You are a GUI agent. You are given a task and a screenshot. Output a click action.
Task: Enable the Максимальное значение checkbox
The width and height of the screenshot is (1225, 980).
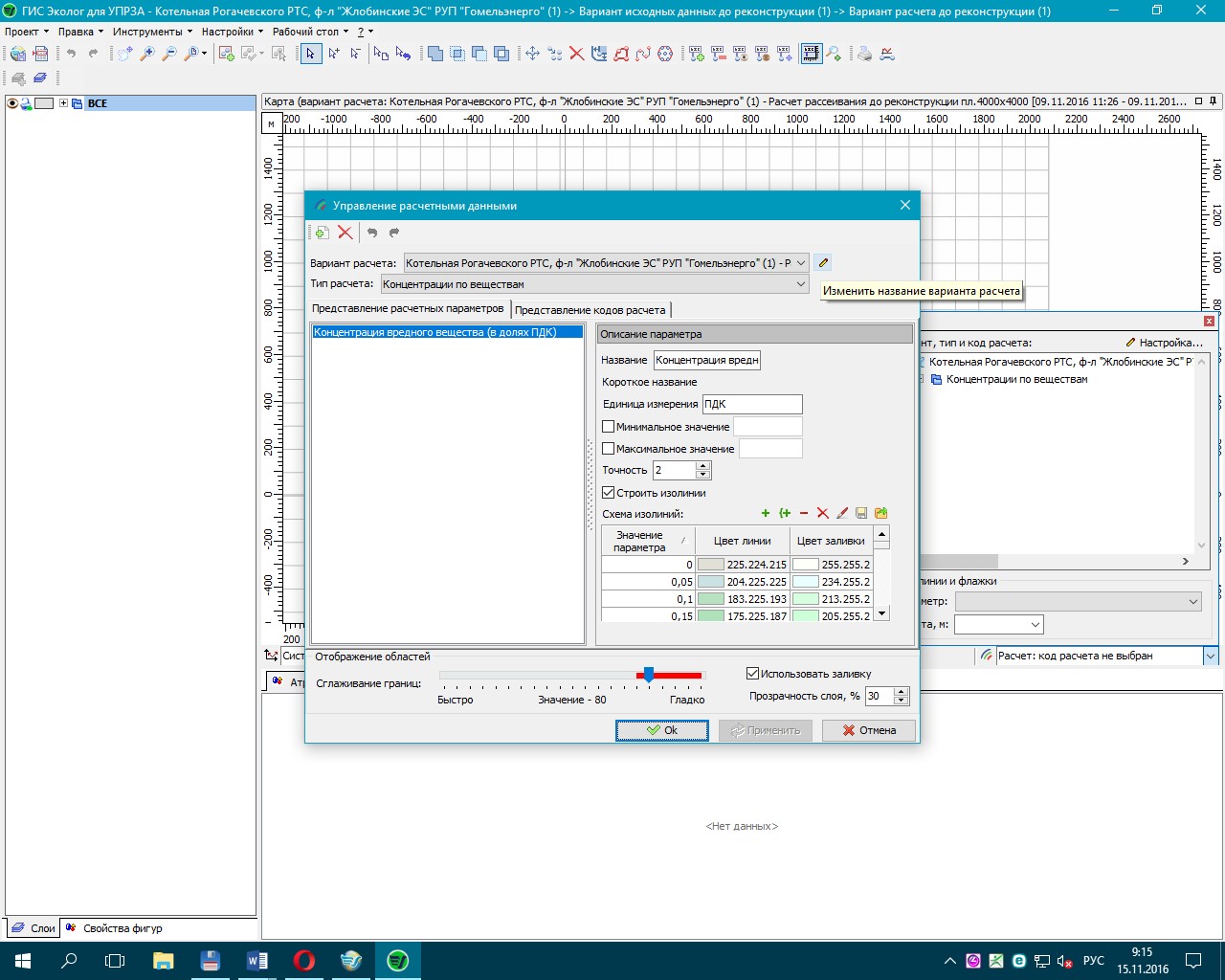point(608,449)
